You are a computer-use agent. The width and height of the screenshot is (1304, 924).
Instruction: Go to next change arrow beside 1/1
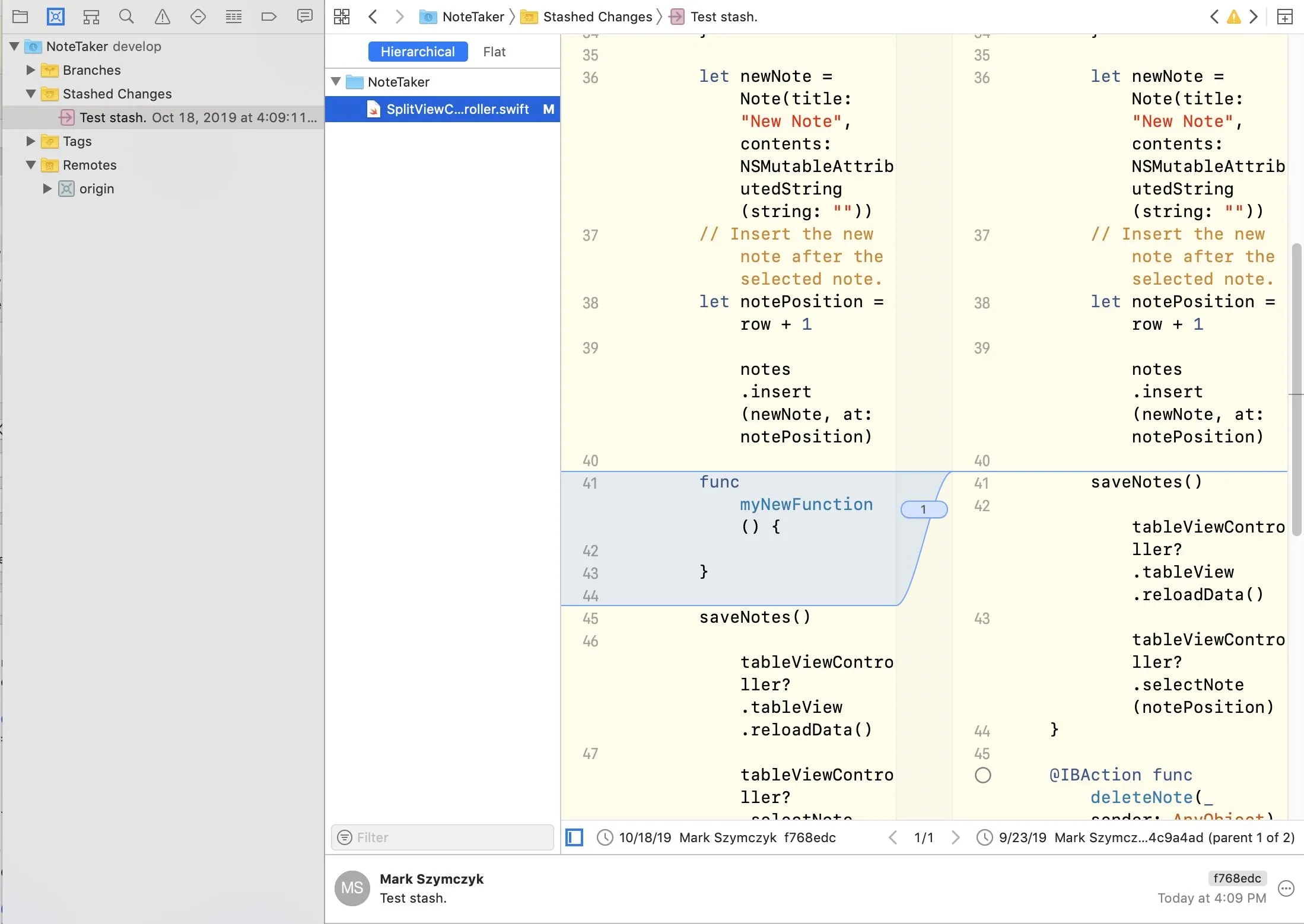click(955, 837)
